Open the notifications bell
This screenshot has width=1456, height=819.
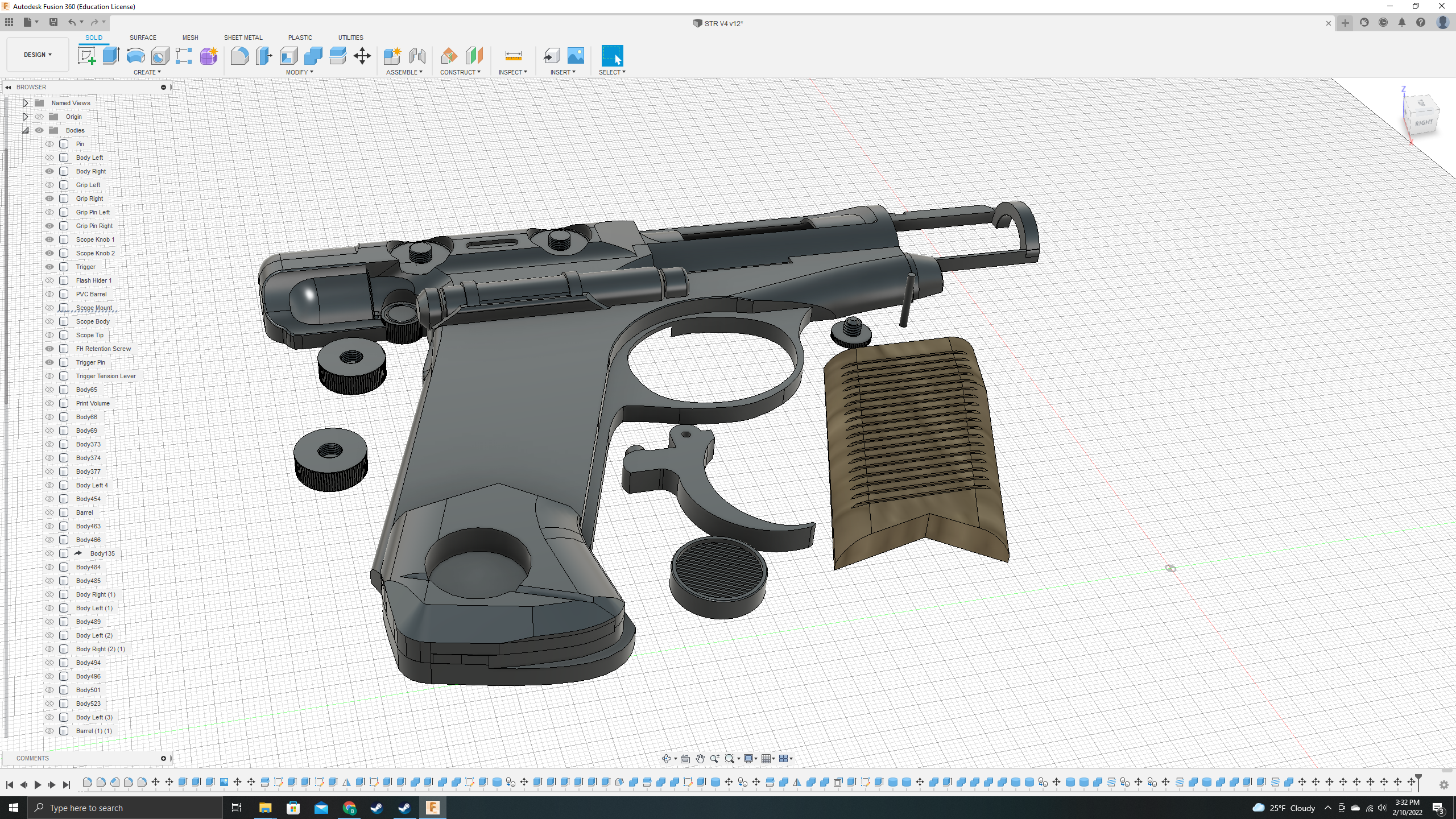[1402, 23]
